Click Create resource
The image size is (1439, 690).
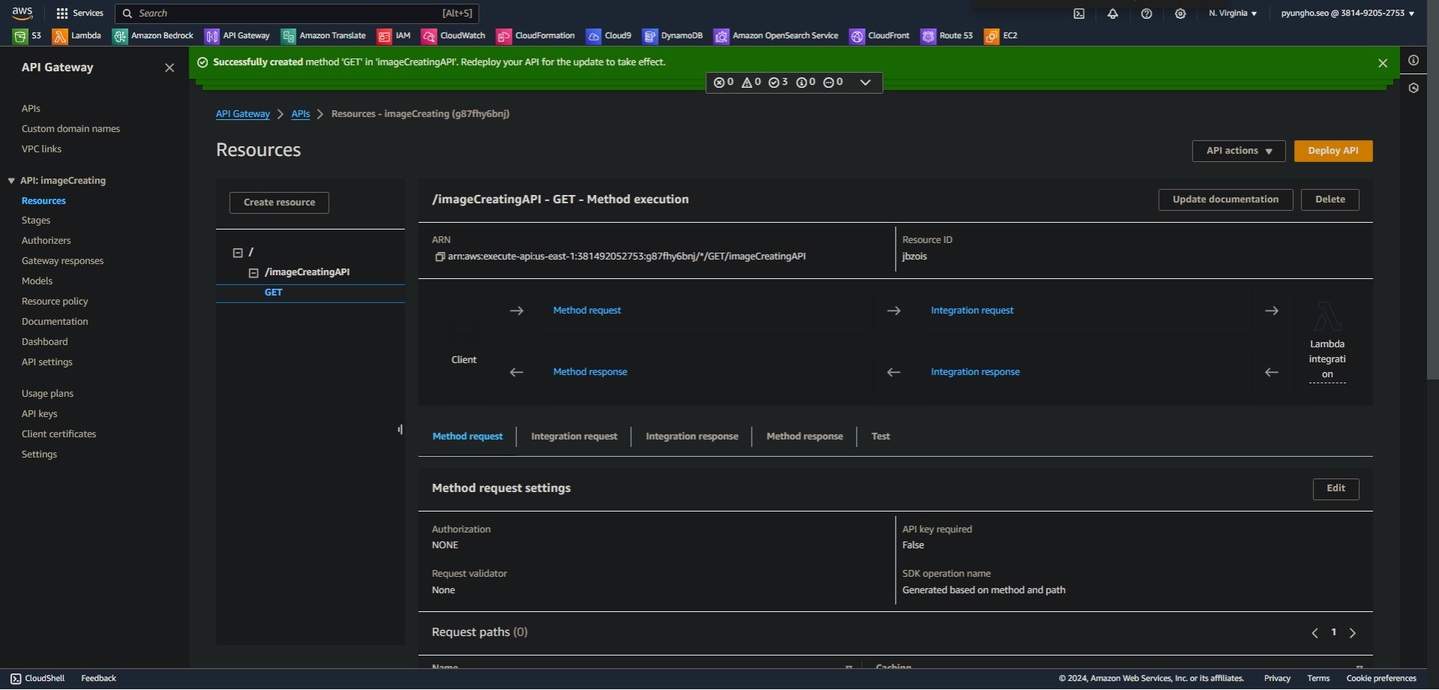click(x=279, y=202)
